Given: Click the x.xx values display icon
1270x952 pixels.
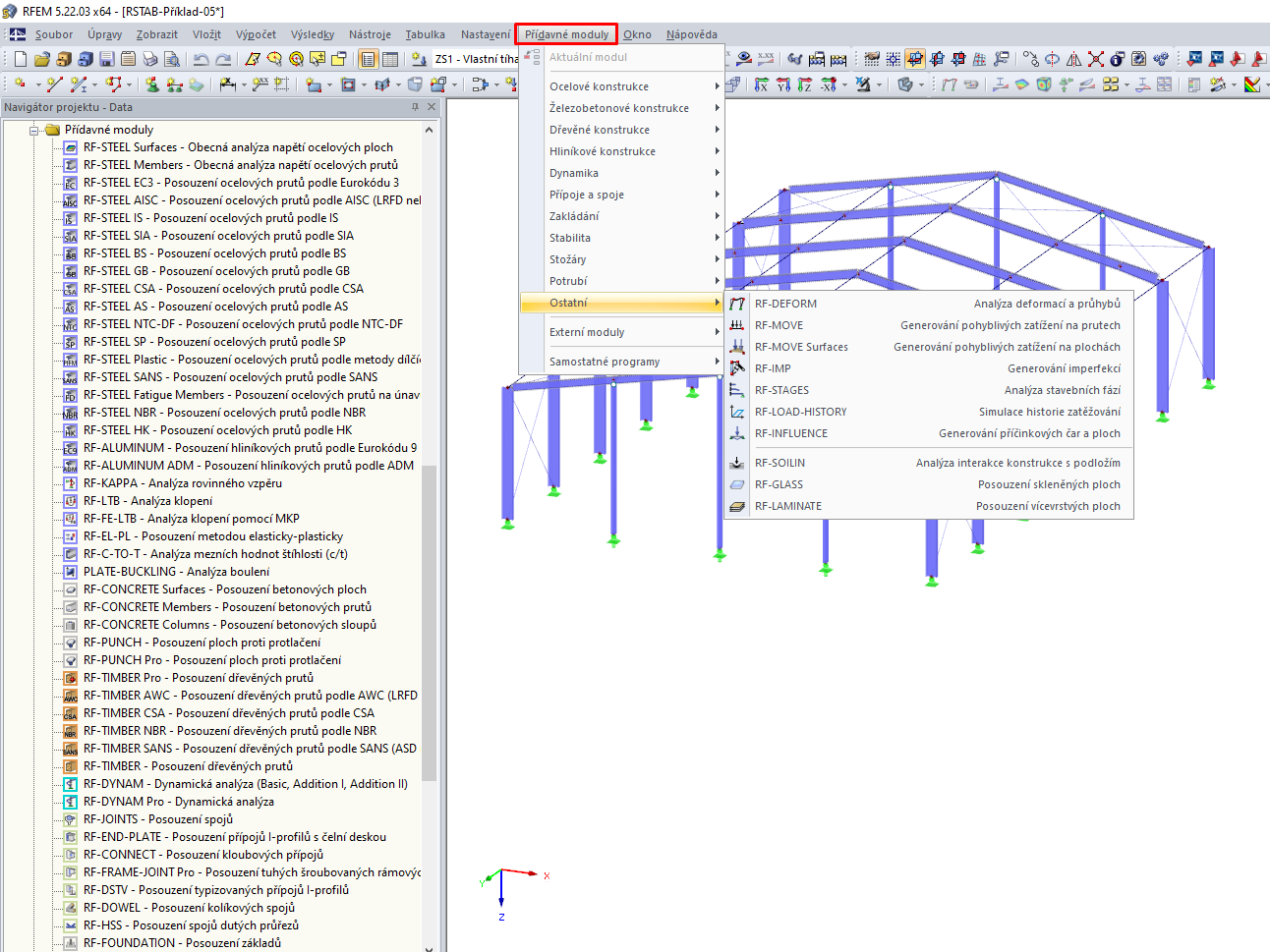Looking at the screenshot, I should click(x=766, y=59).
